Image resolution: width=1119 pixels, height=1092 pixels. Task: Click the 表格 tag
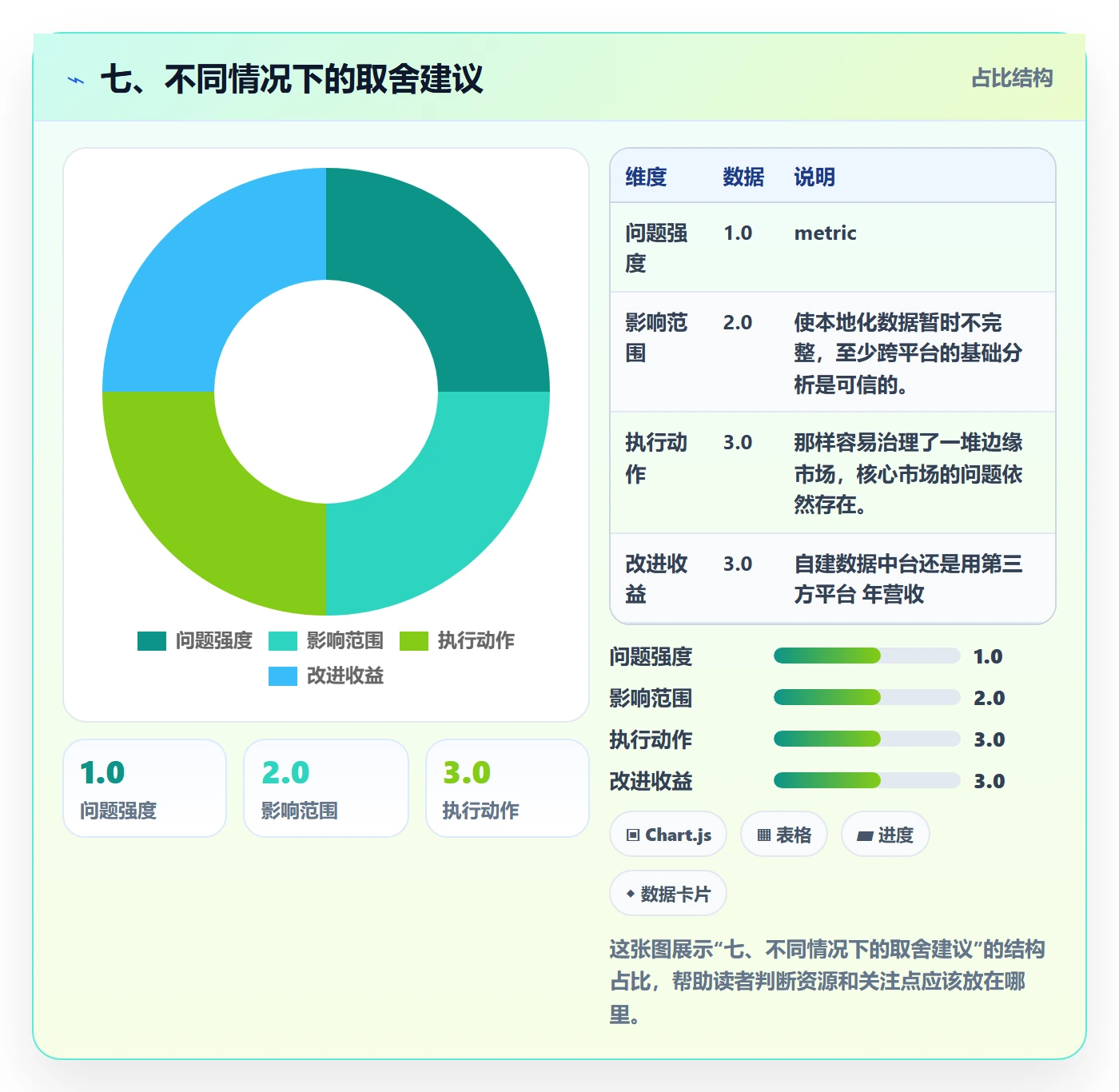pyautogui.click(x=784, y=835)
